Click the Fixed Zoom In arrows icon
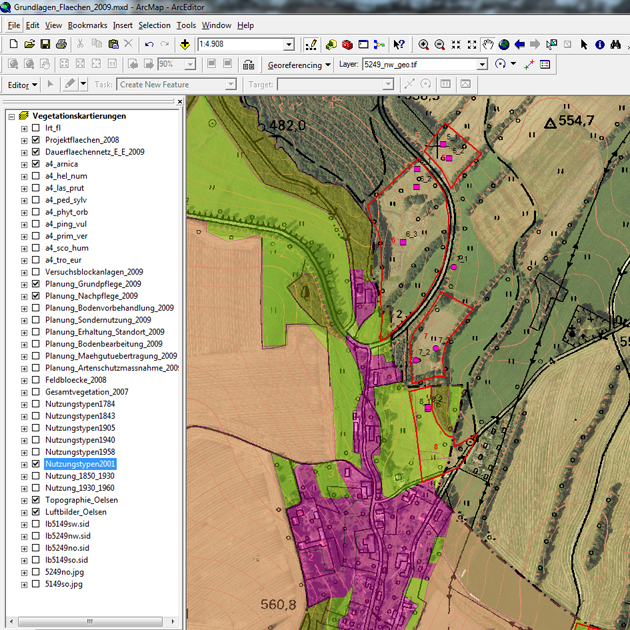The width and height of the screenshot is (630, 630). click(456, 44)
